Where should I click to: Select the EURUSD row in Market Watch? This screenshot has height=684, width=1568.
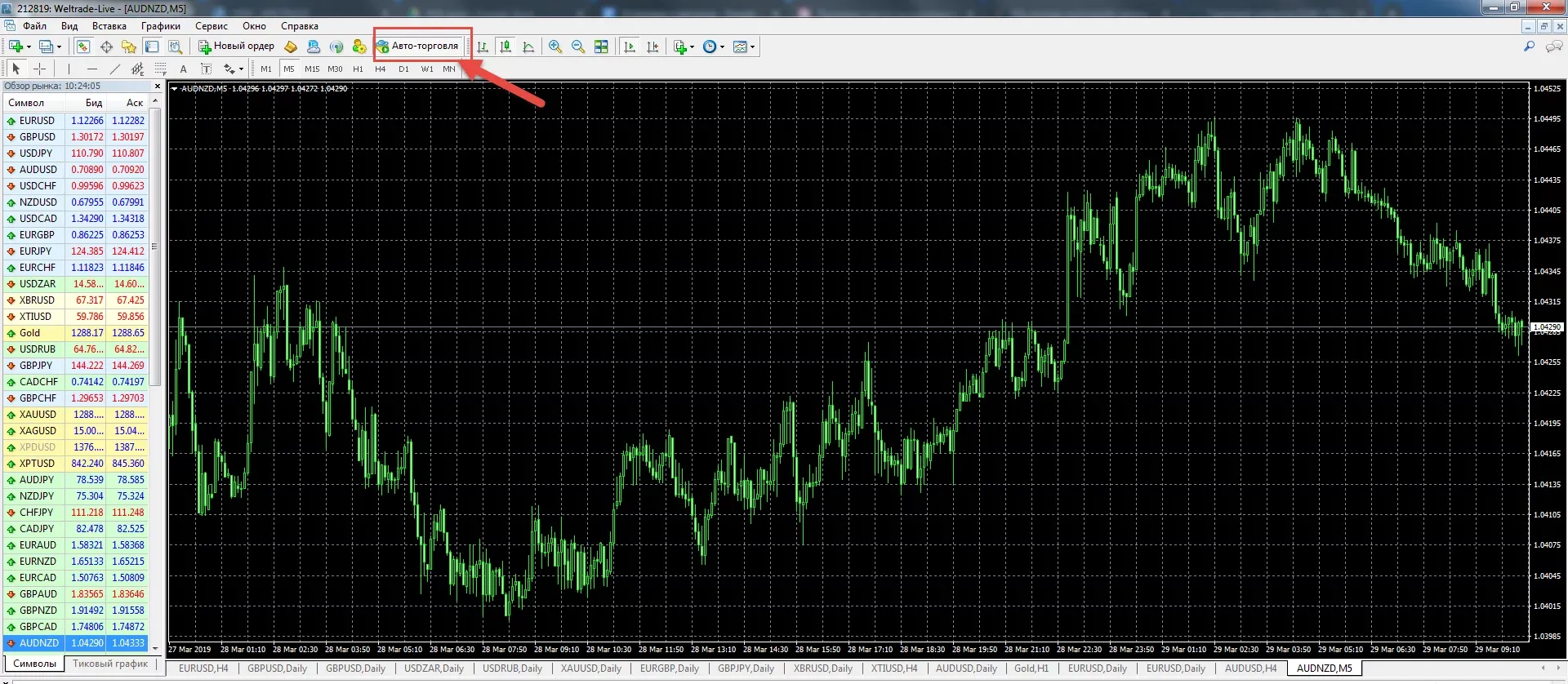[x=76, y=121]
